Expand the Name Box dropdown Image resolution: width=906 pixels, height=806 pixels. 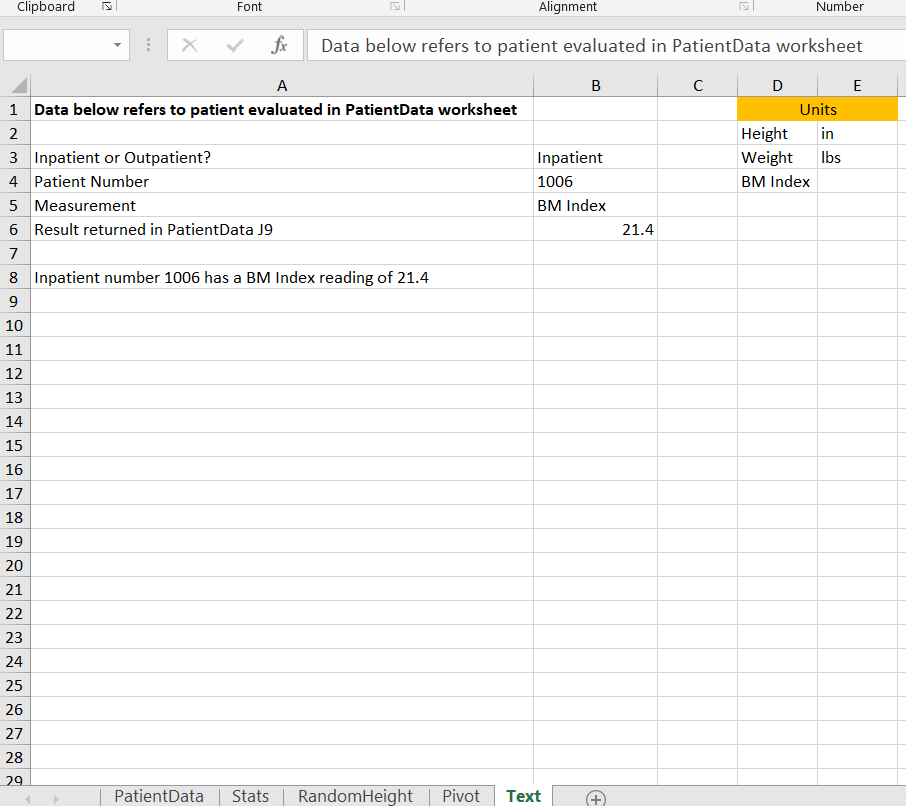pos(117,45)
